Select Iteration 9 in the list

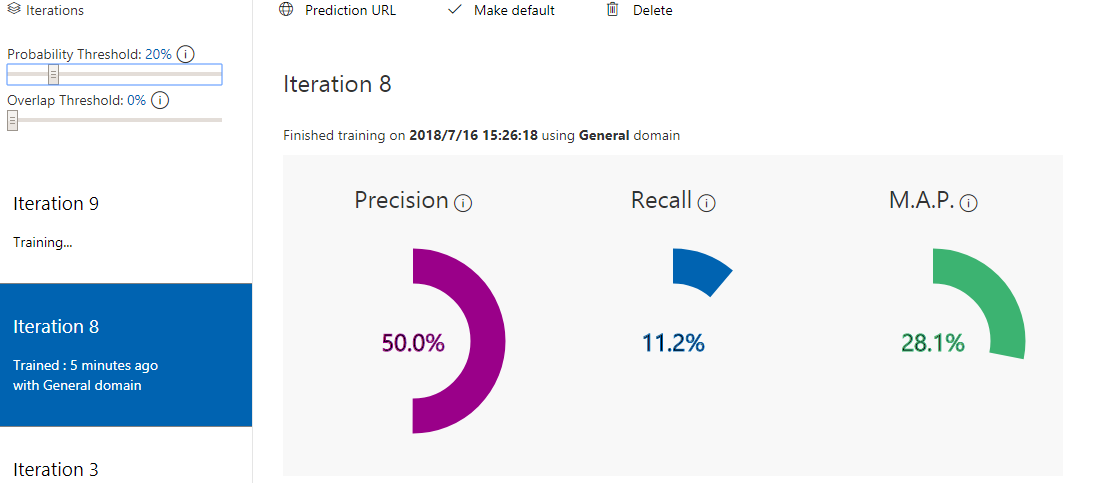56,204
